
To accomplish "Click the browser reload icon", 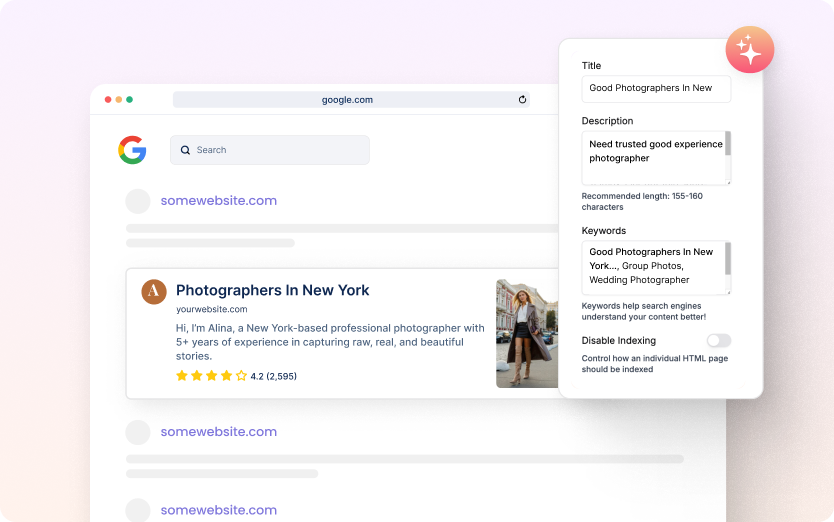I will pos(522,100).
